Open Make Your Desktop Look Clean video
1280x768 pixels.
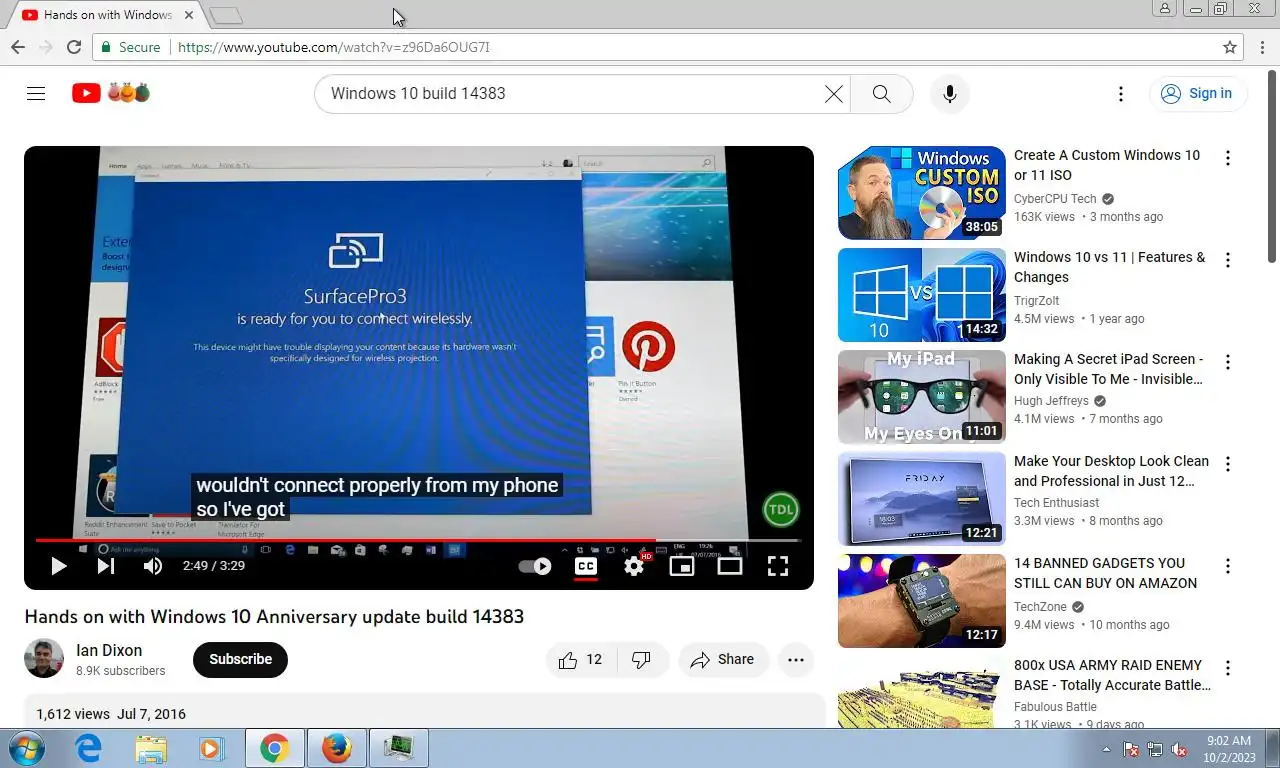(1111, 471)
